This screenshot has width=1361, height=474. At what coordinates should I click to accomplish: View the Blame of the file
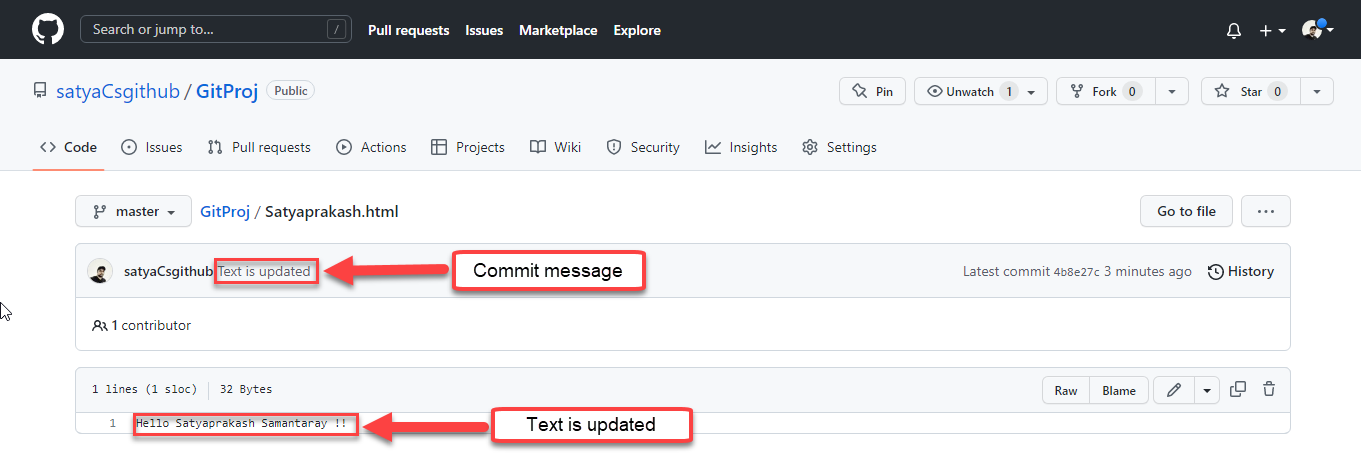click(x=1119, y=390)
